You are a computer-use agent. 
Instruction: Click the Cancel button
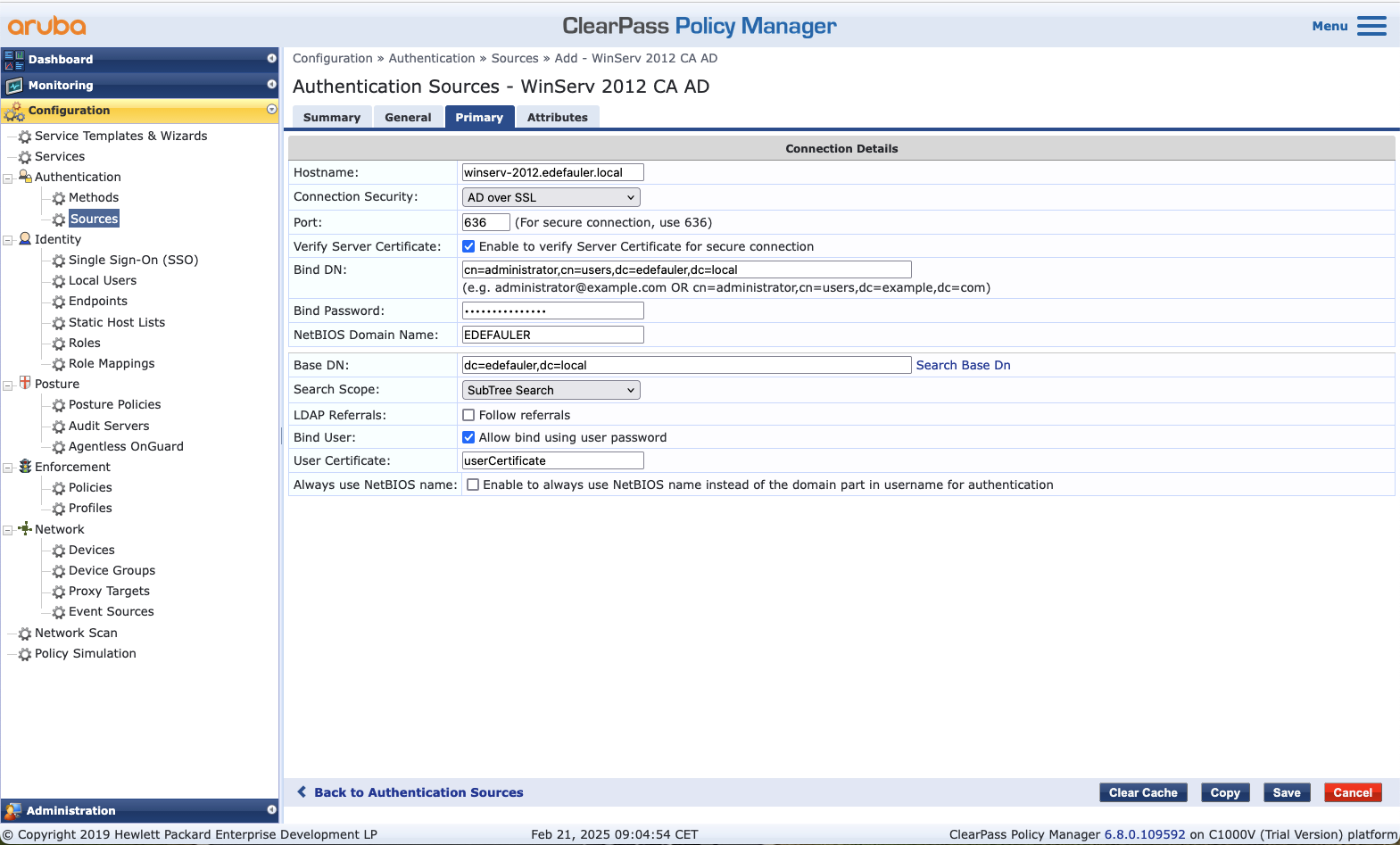pyautogui.click(x=1353, y=792)
